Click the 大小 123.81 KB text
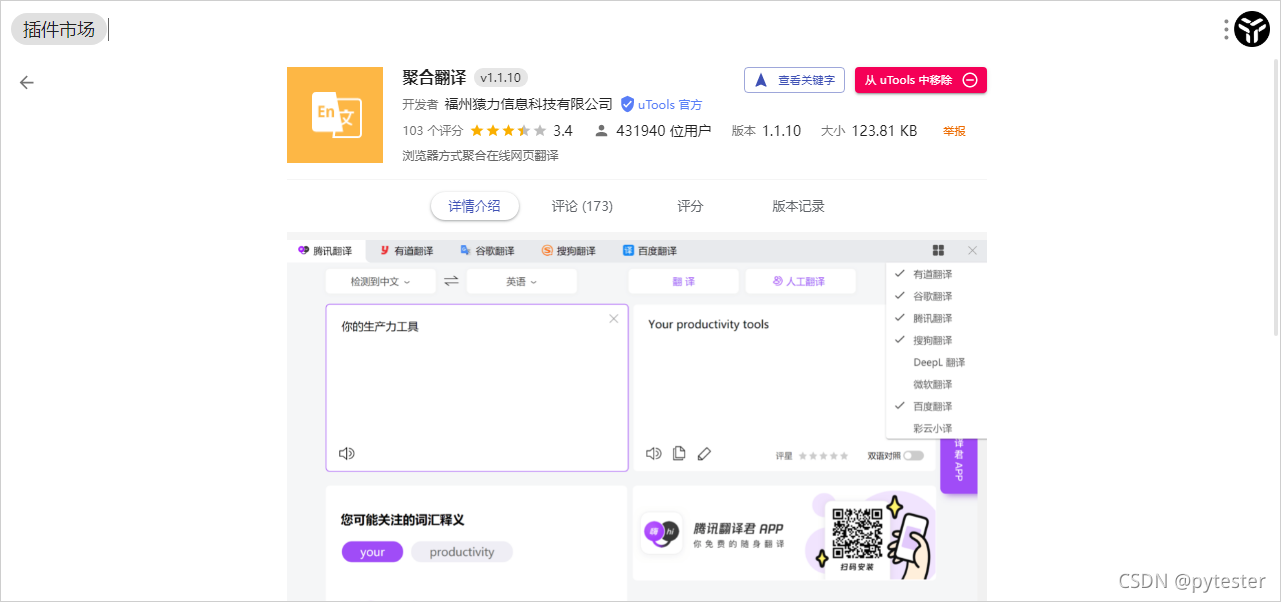This screenshot has width=1281, height=602. (869, 131)
